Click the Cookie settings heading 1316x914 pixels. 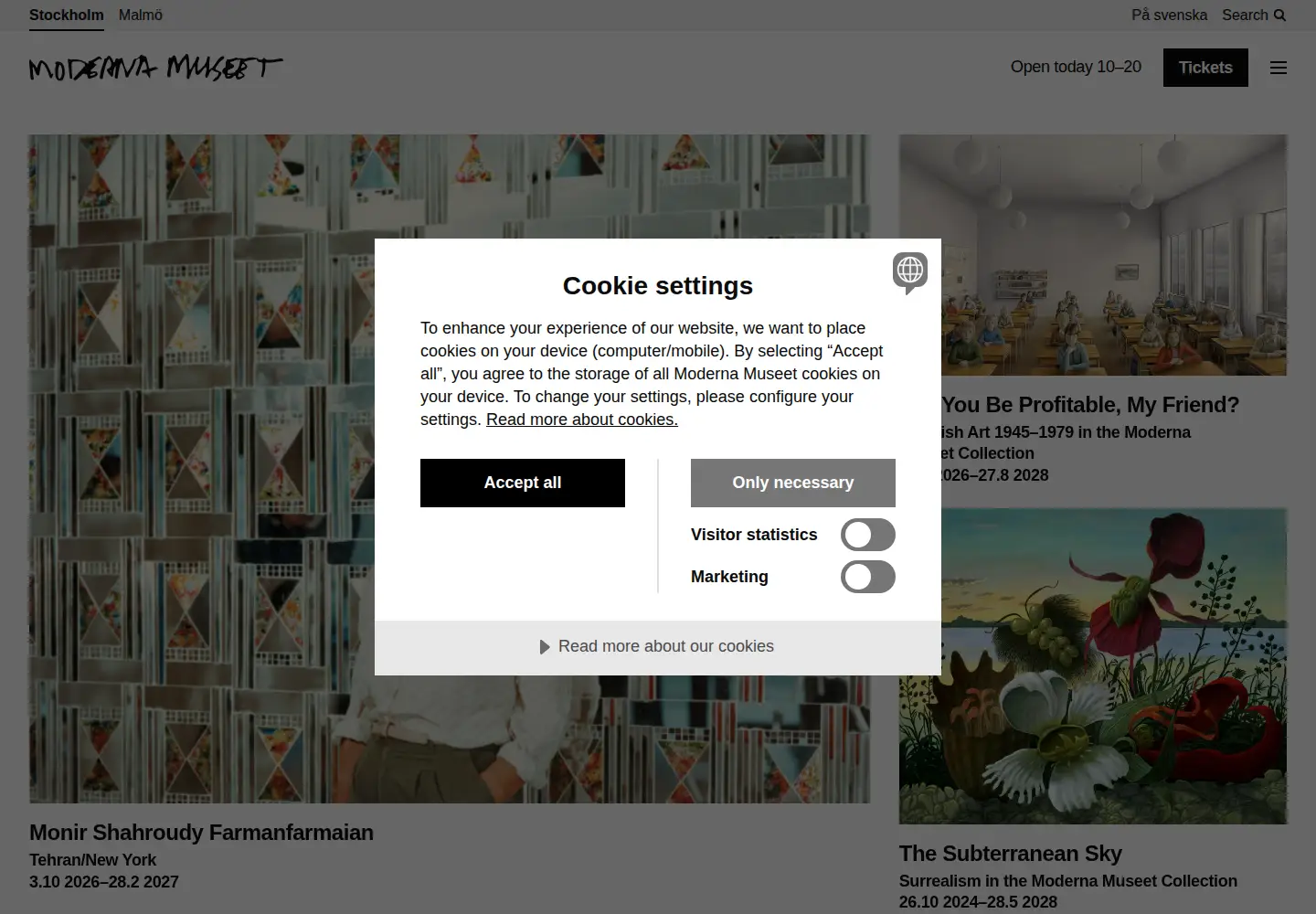coord(658,286)
